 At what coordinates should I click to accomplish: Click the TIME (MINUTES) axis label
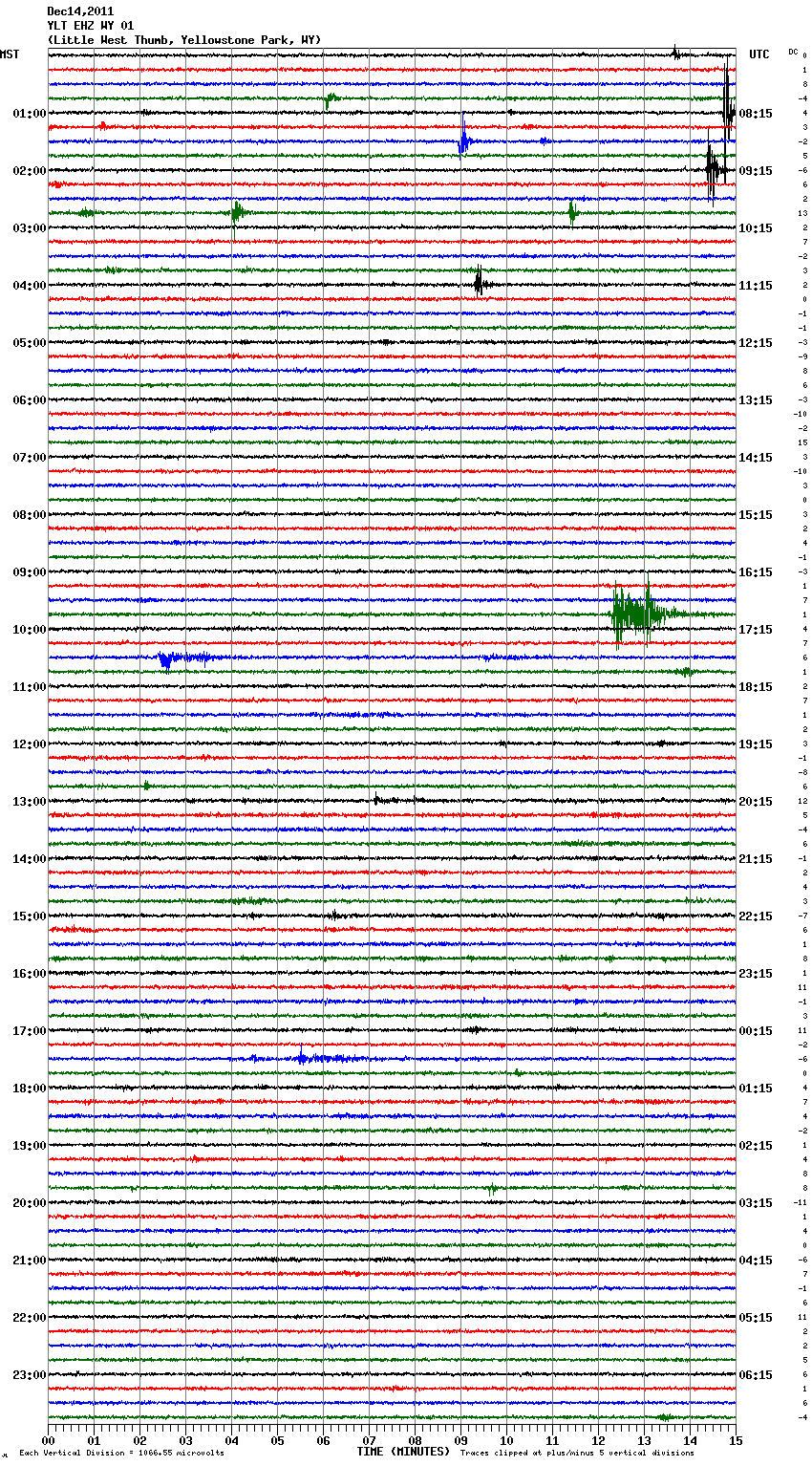[403, 1452]
